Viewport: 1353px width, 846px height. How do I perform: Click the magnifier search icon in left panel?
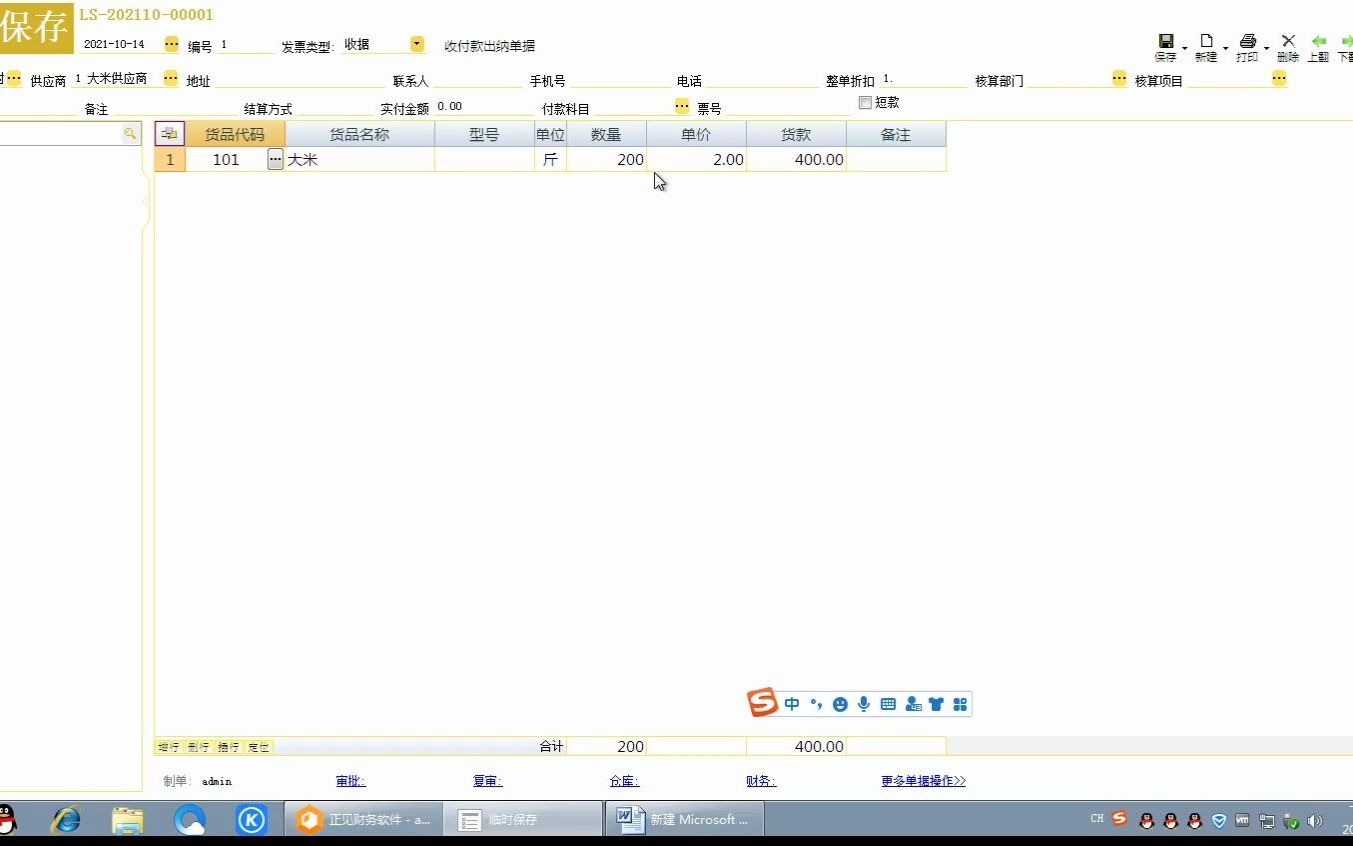(130, 132)
